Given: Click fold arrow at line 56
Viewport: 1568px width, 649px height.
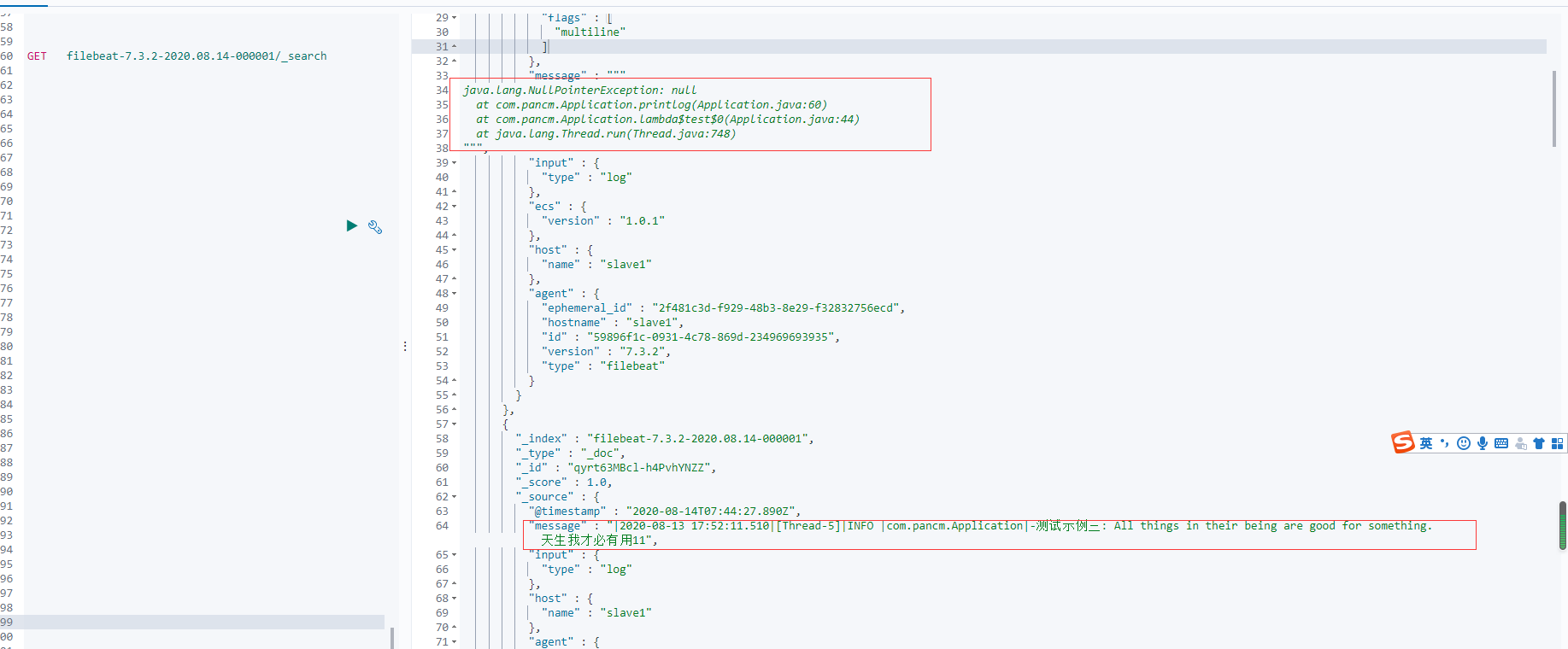Looking at the screenshot, I should (454, 409).
